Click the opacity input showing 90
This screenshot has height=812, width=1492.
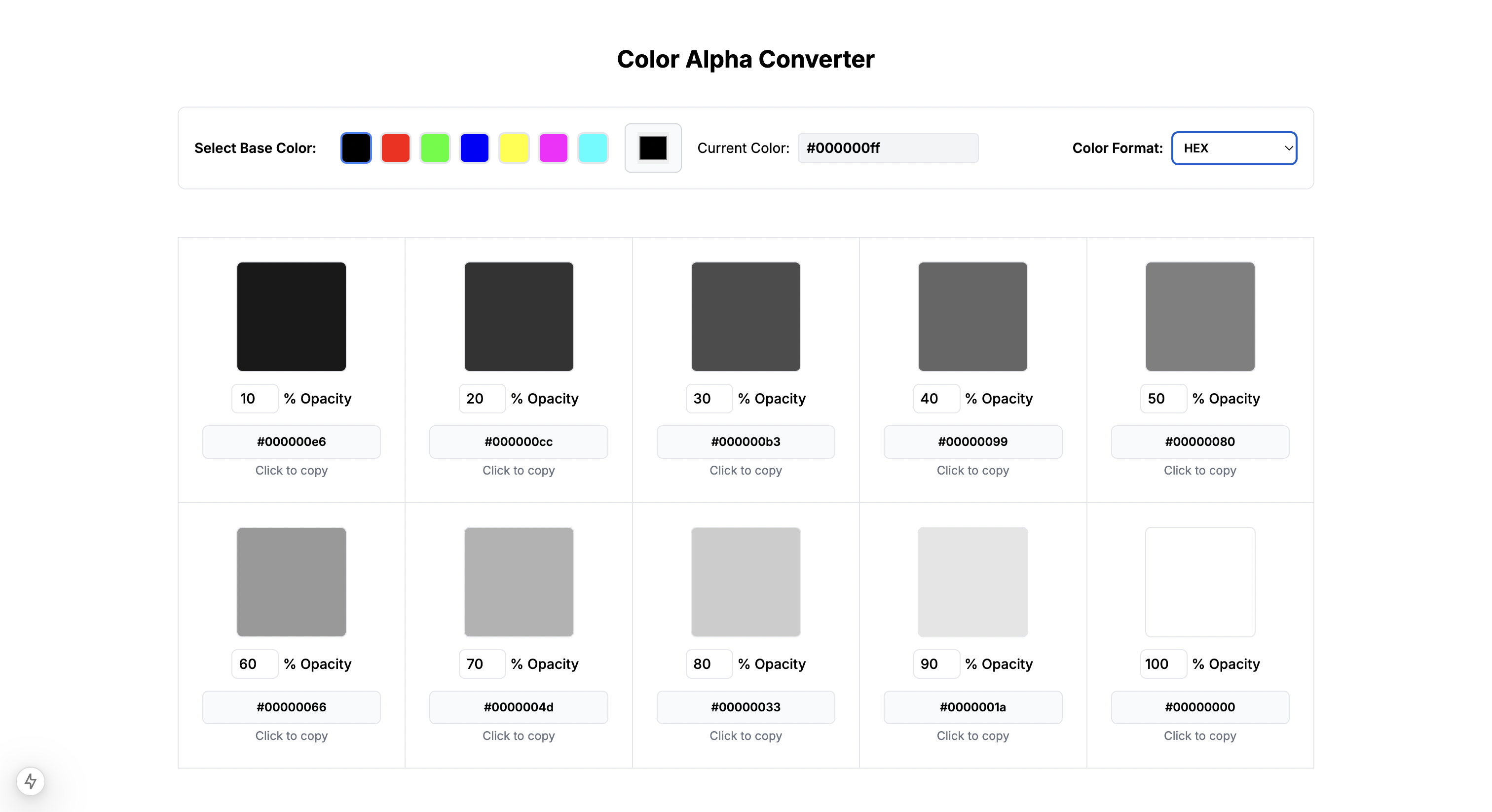click(x=936, y=664)
